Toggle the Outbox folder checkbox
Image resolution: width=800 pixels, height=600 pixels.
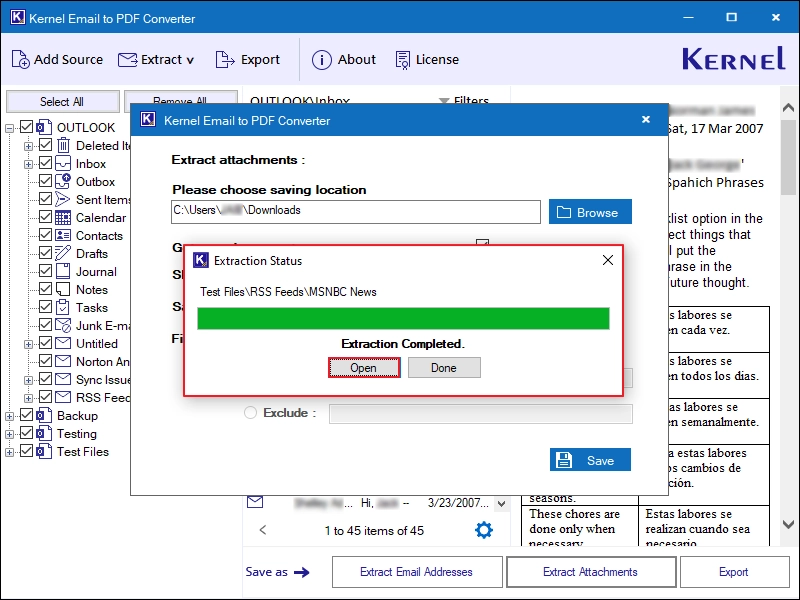tap(45, 181)
